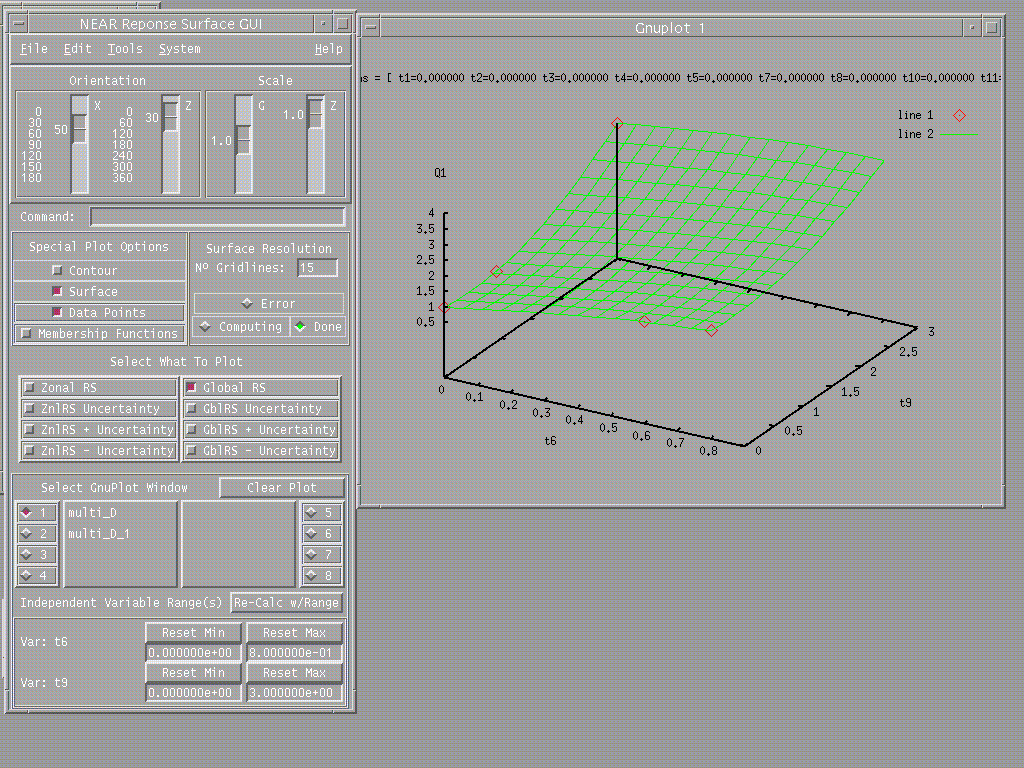Edit t9 minimum value field
The width and height of the screenshot is (1024, 768).
(x=193, y=693)
